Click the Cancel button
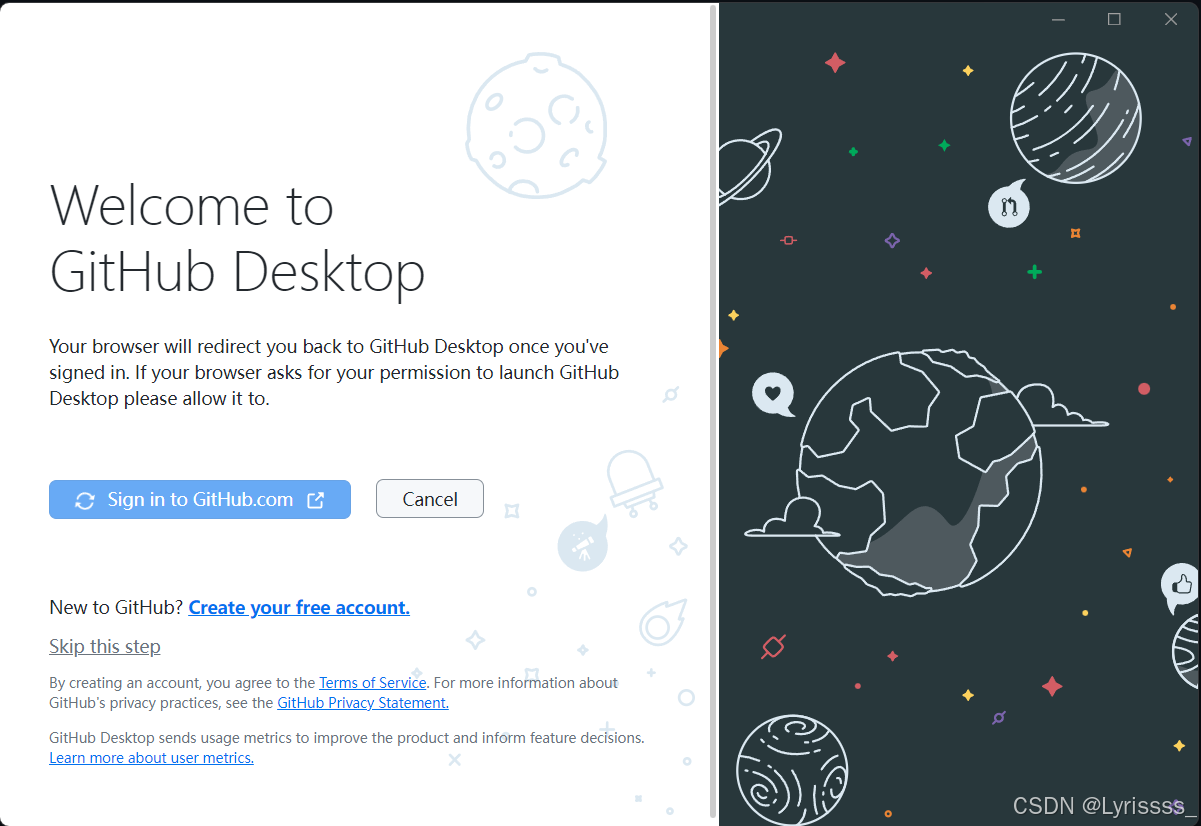The width and height of the screenshot is (1201, 826). [430, 499]
